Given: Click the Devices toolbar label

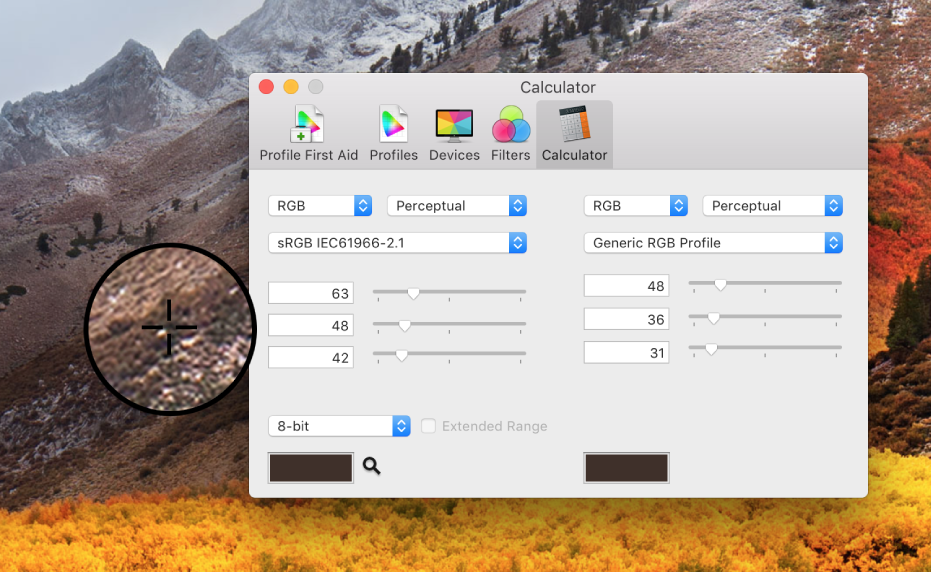Looking at the screenshot, I should [x=454, y=155].
